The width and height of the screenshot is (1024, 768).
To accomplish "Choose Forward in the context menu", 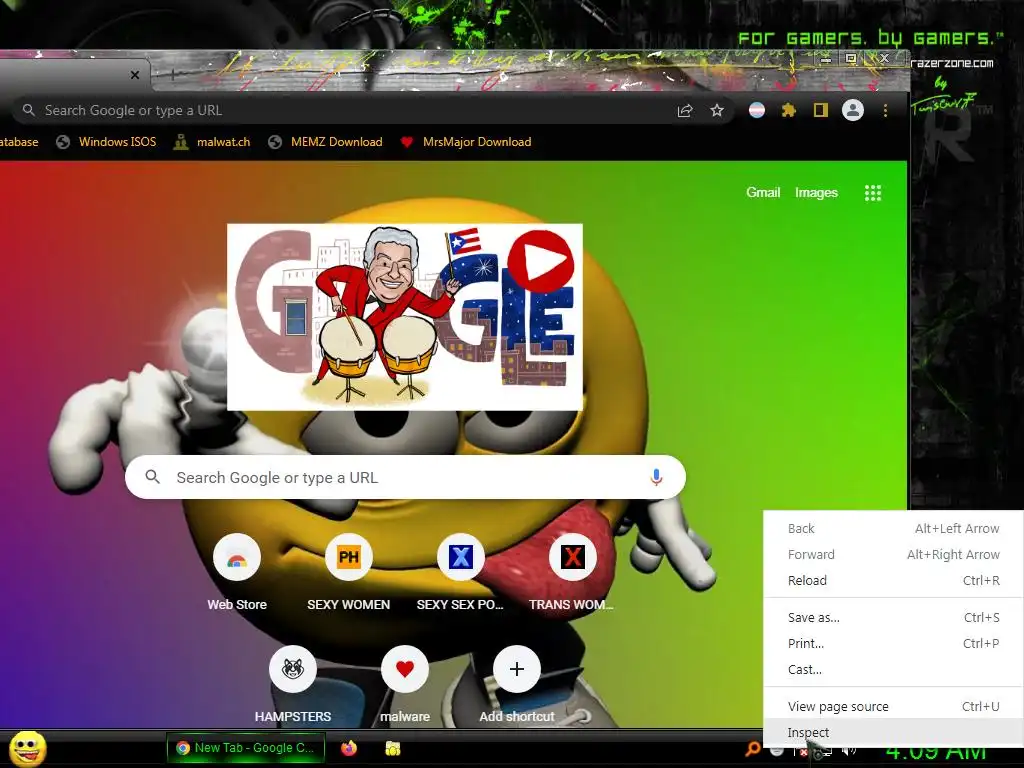I will (893, 554).
